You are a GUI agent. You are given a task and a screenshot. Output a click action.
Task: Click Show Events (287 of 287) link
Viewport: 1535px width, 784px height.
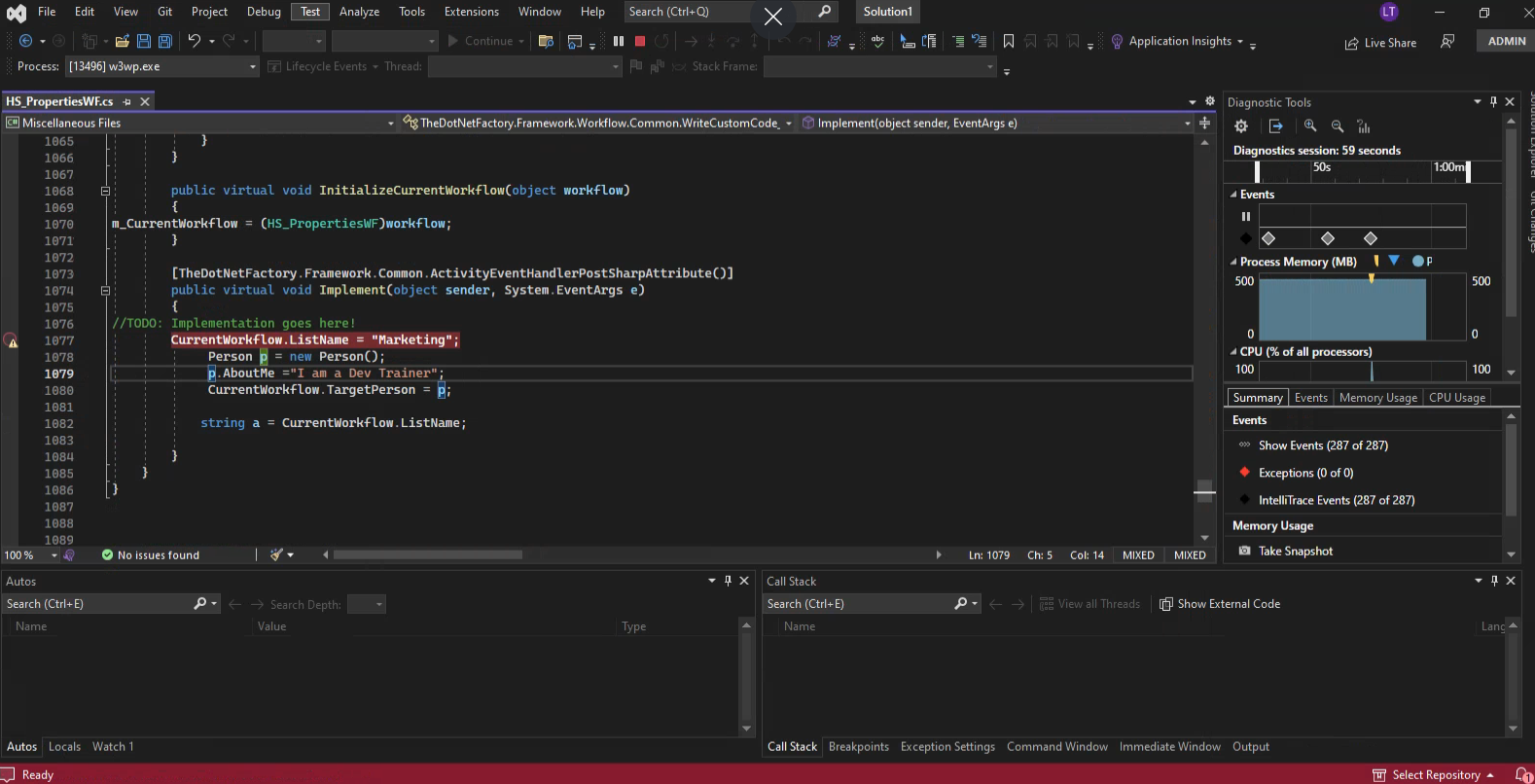pos(1323,445)
